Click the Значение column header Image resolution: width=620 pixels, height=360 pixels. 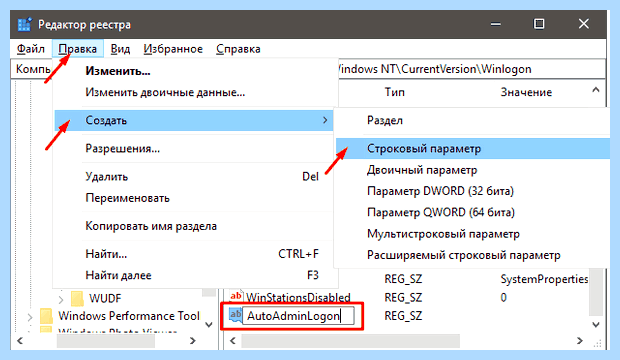[526, 92]
